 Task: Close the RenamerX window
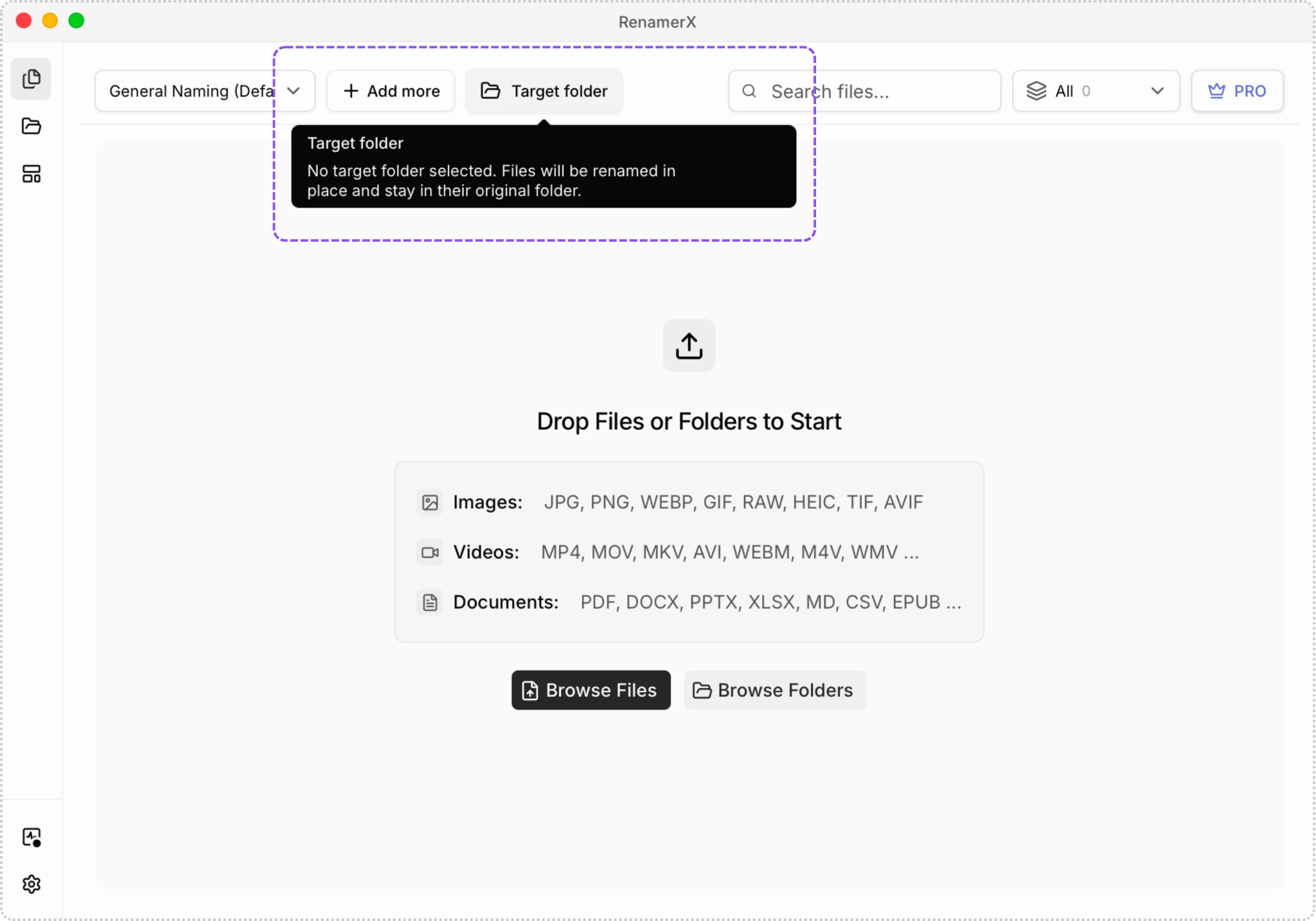click(x=24, y=21)
